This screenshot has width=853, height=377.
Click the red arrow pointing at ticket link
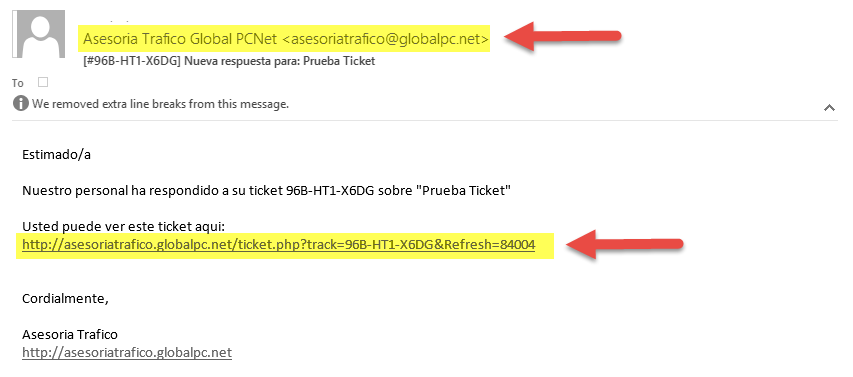625,244
